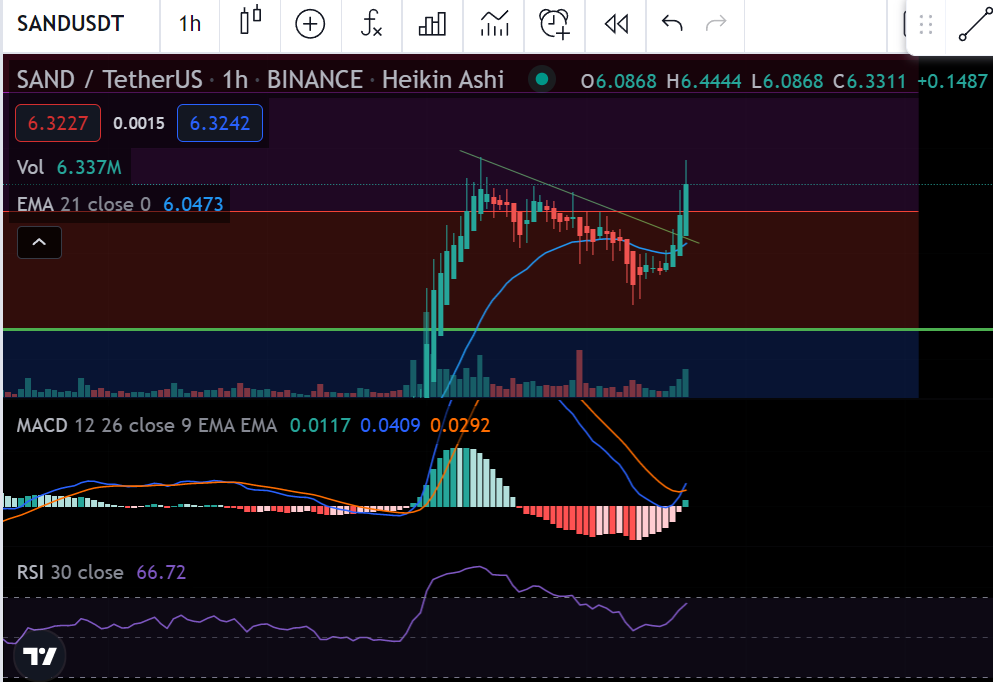Click the red sell price 6.3227
The height and width of the screenshot is (682, 993).
pyautogui.click(x=58, y=123)
